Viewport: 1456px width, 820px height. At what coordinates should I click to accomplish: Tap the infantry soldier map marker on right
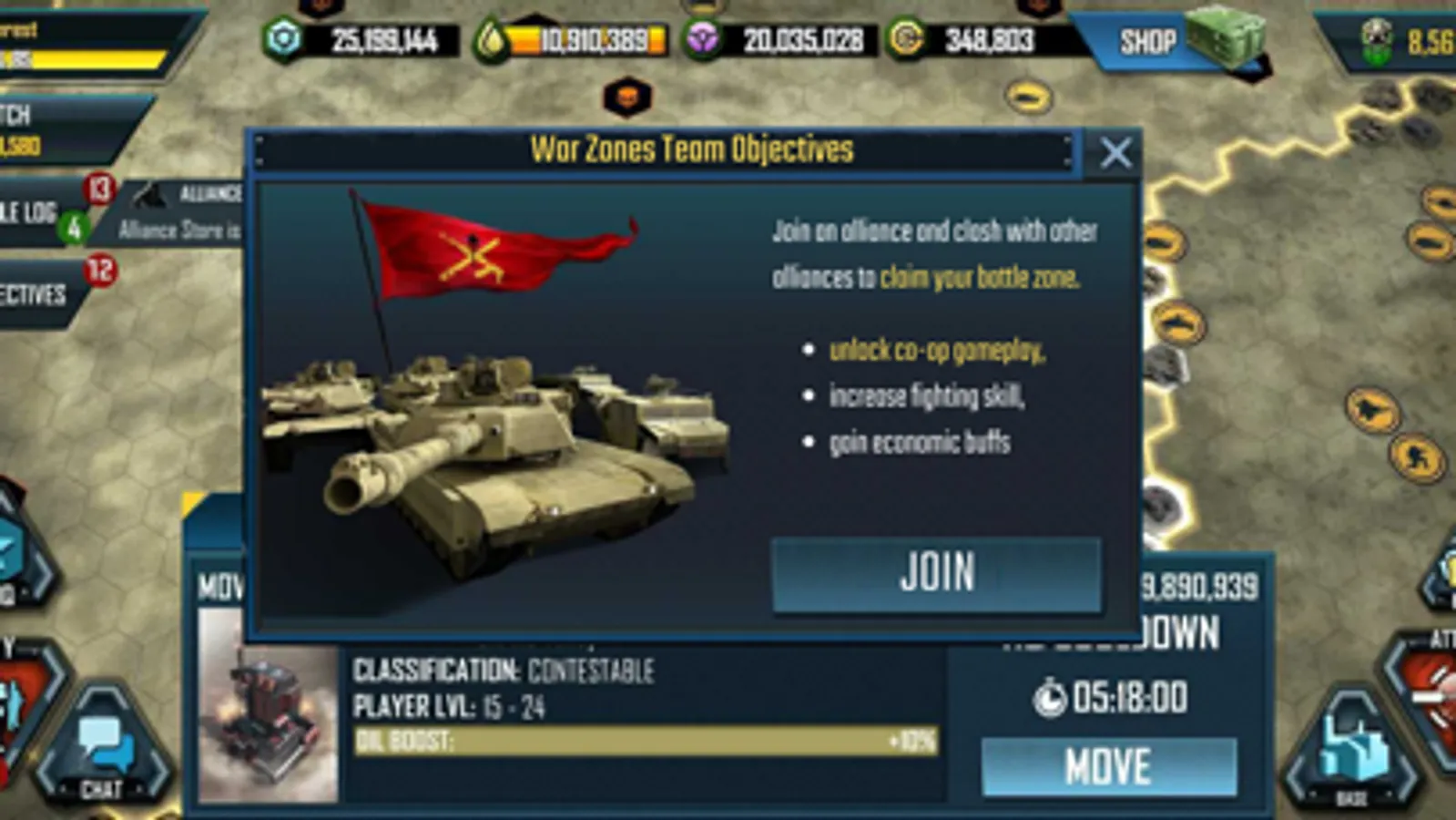(x=1418, y=457)
